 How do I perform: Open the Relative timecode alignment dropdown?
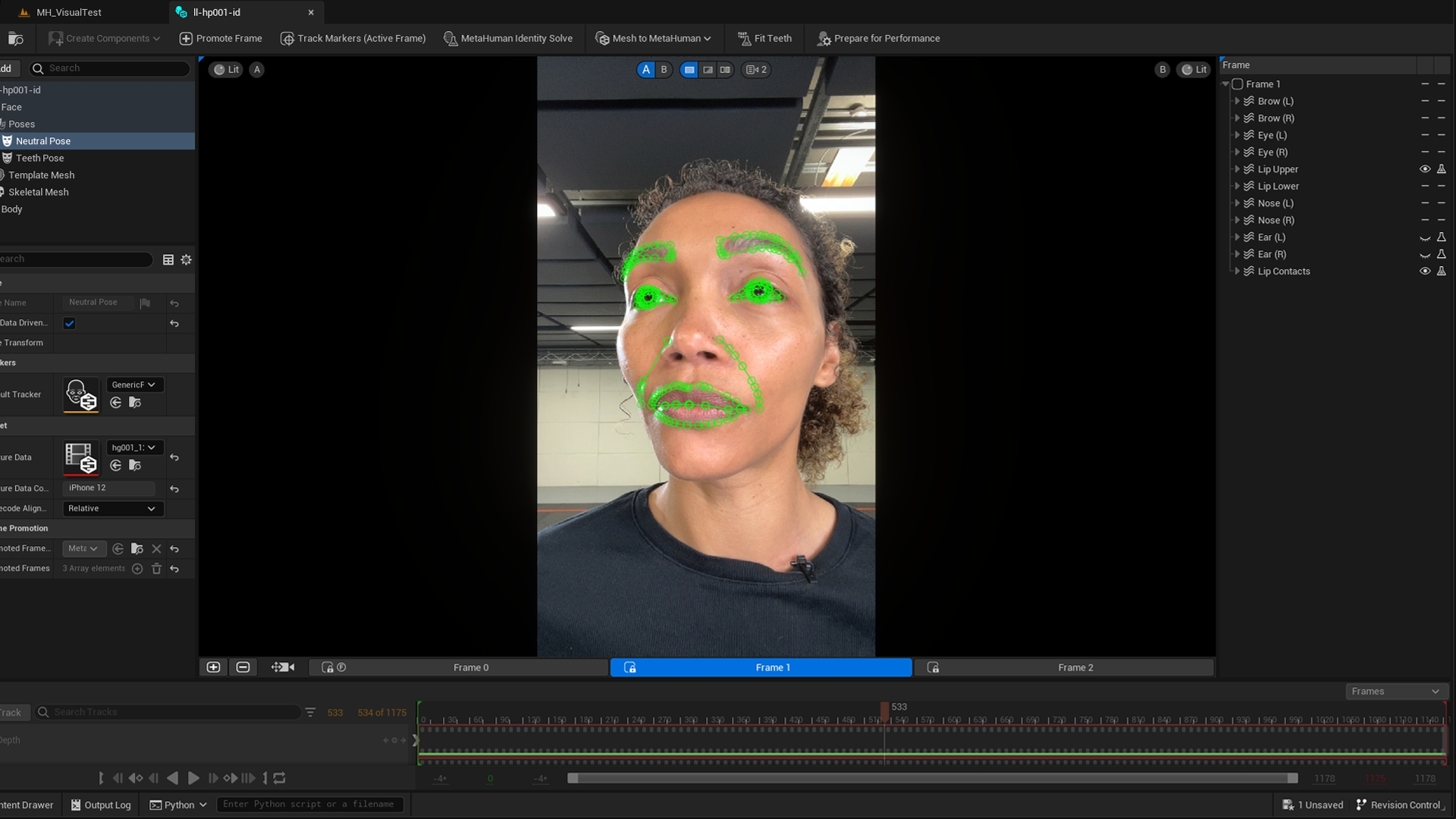tap(111, 509)
